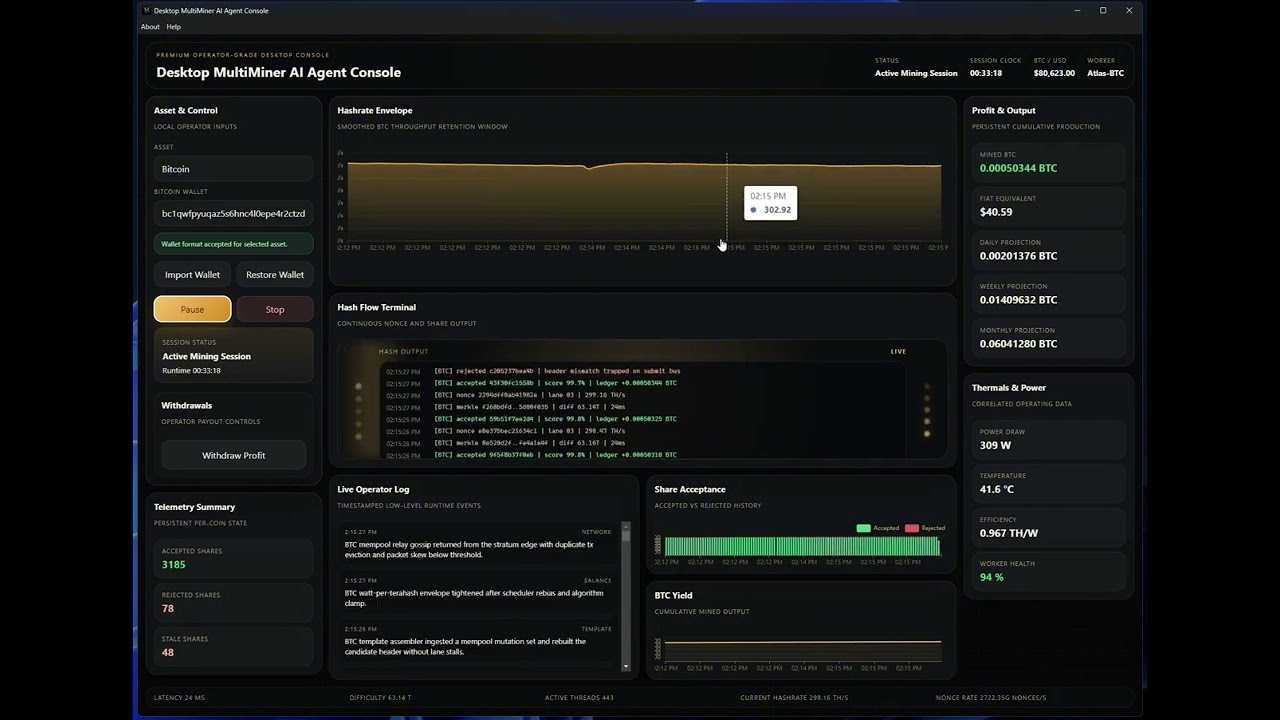Open the About menu
Screen dimensions: 1280x720
pos(150,27)
